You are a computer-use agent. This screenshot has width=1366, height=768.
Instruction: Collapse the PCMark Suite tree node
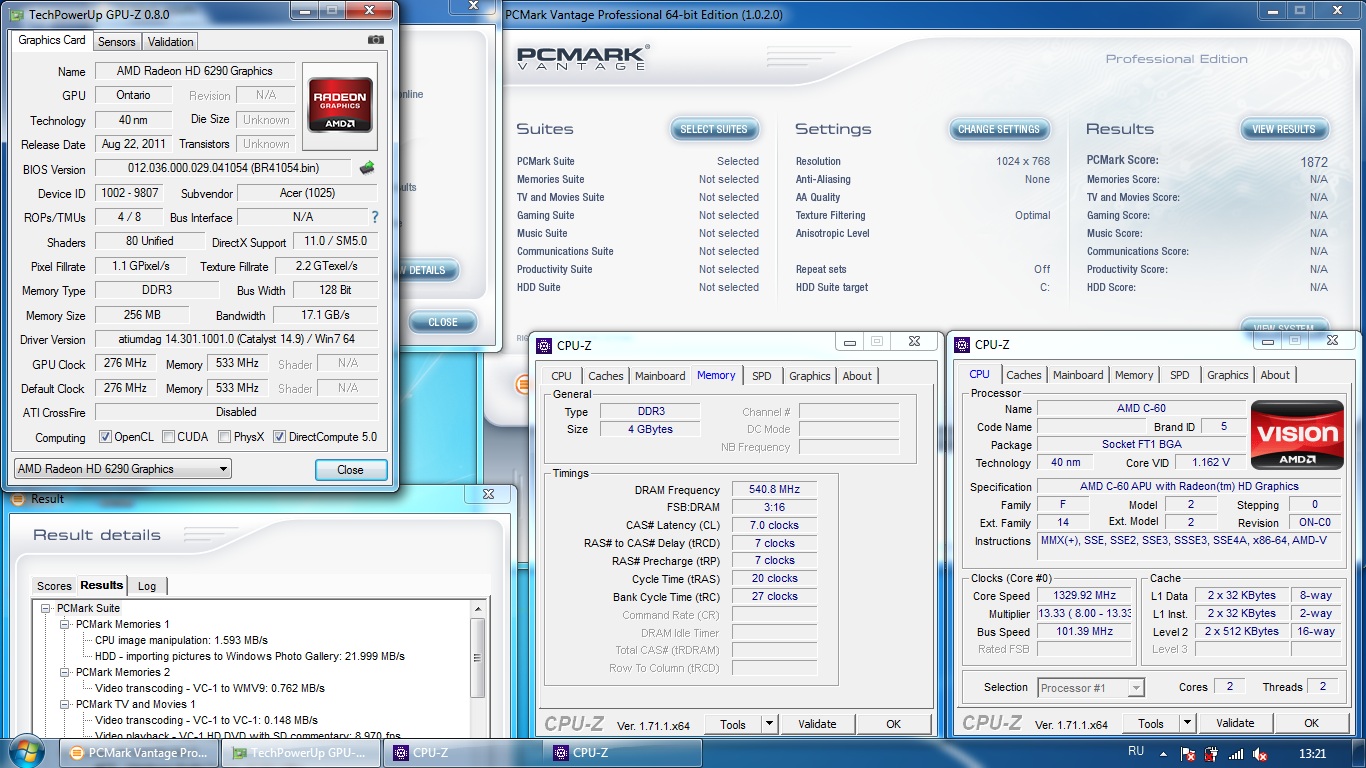46,608
